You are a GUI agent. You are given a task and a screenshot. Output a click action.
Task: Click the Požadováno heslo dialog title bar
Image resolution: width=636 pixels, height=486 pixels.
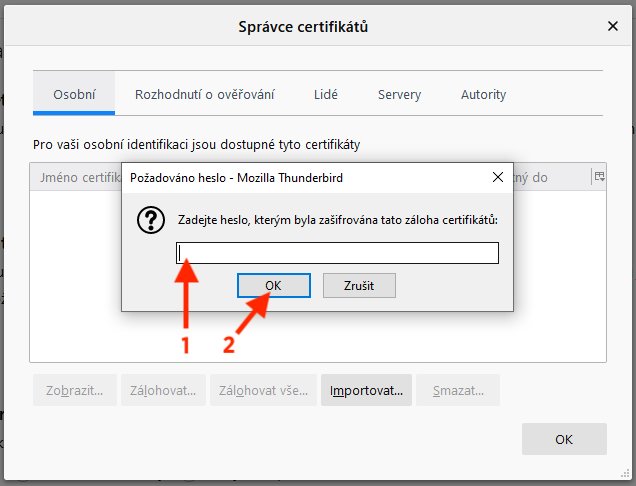coord(300,178)
